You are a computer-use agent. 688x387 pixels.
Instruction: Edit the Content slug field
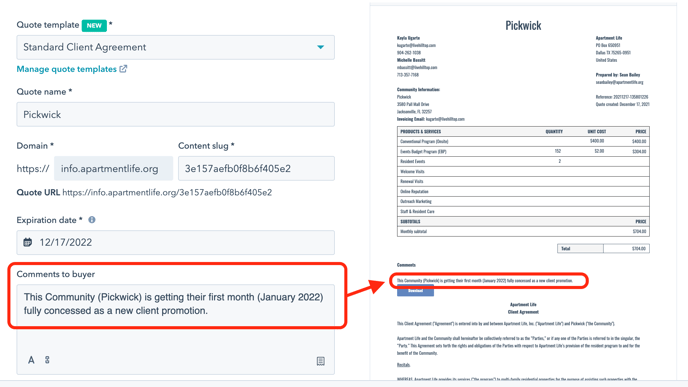click(x=256, y=168)
